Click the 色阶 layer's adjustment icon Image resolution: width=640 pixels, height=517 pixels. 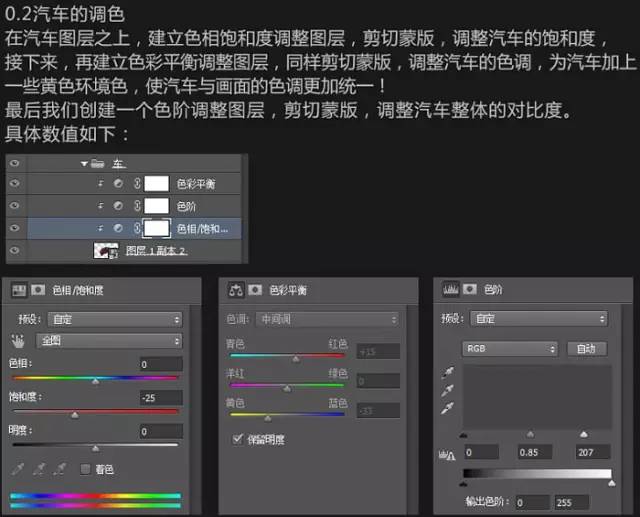pos(119,206)
